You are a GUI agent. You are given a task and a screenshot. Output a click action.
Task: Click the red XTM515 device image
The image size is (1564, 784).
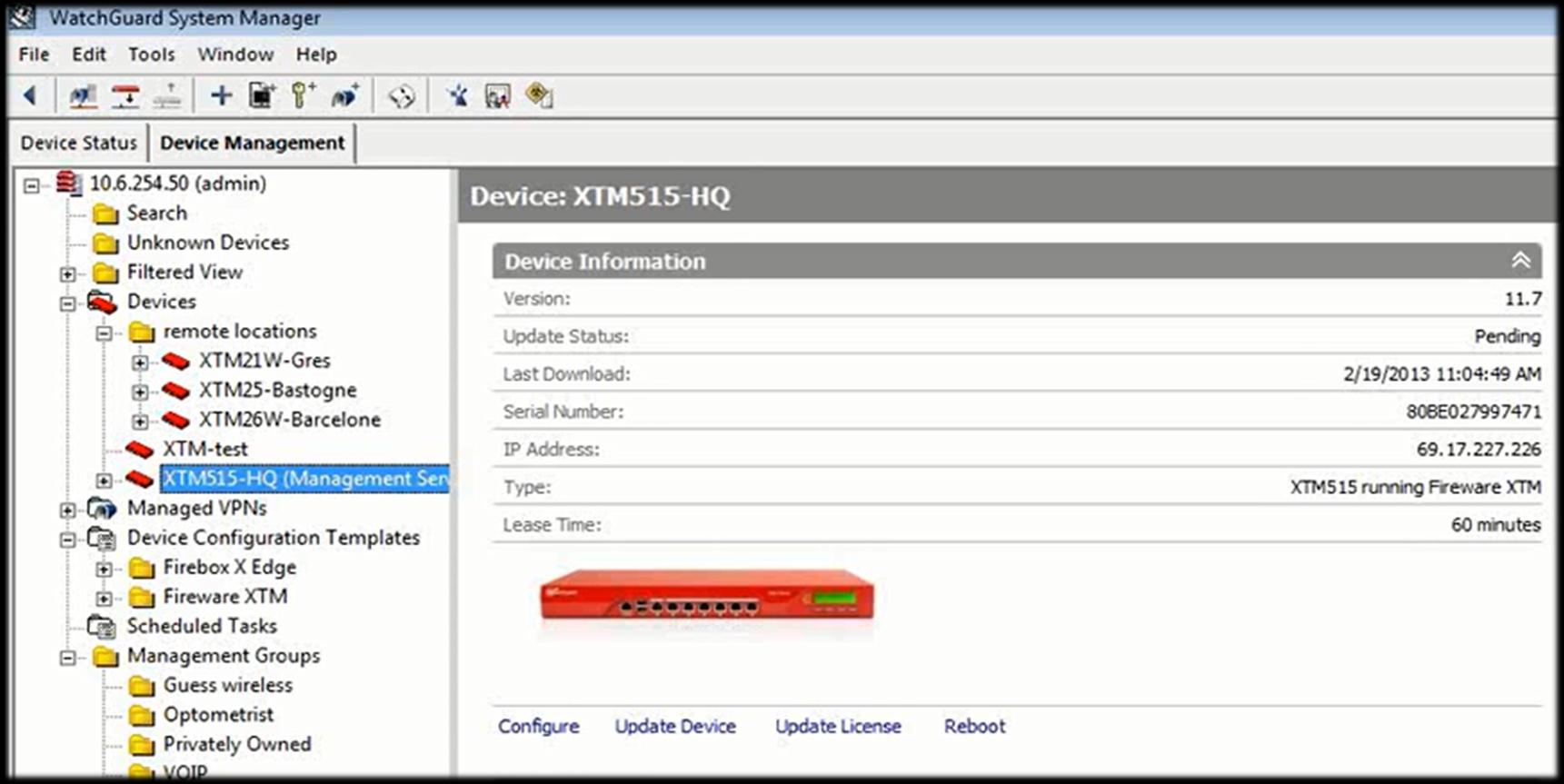[x=707, y=597]
